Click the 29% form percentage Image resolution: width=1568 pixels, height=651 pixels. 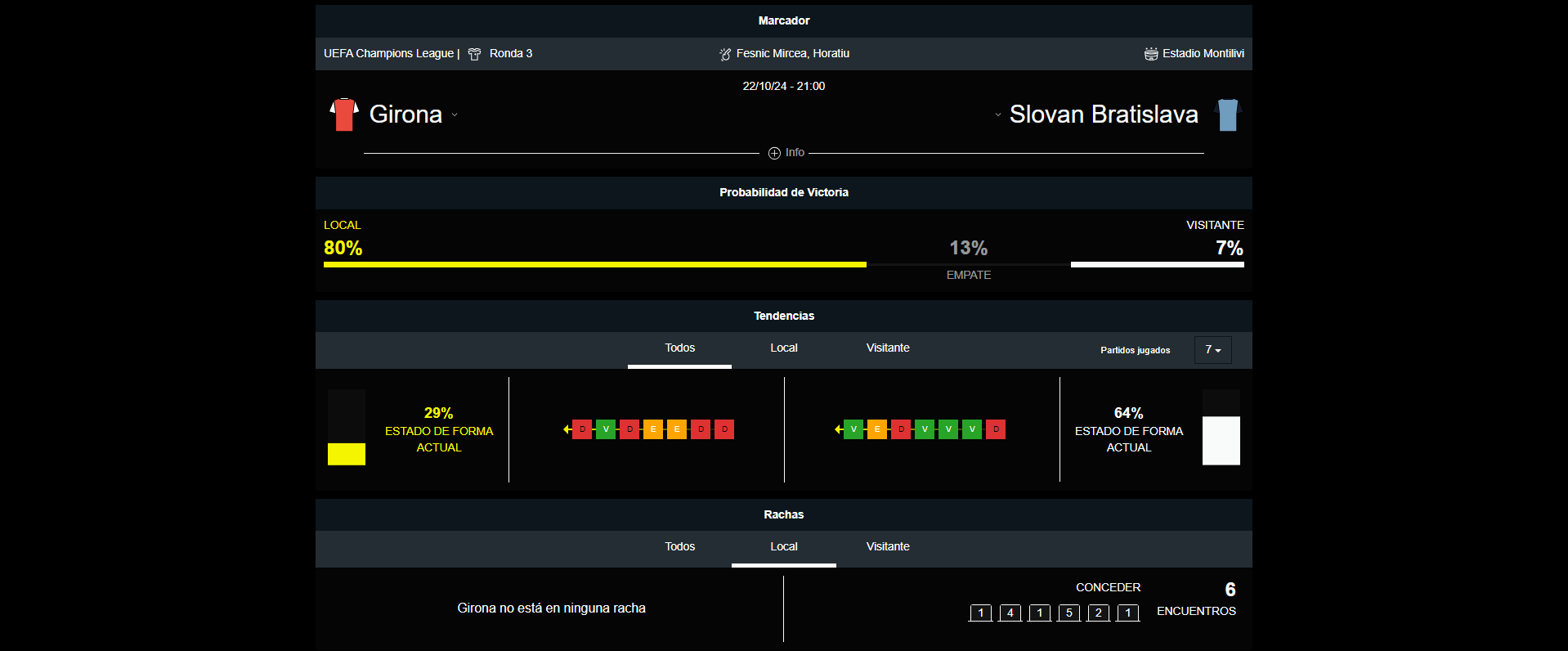click(439, 414)
